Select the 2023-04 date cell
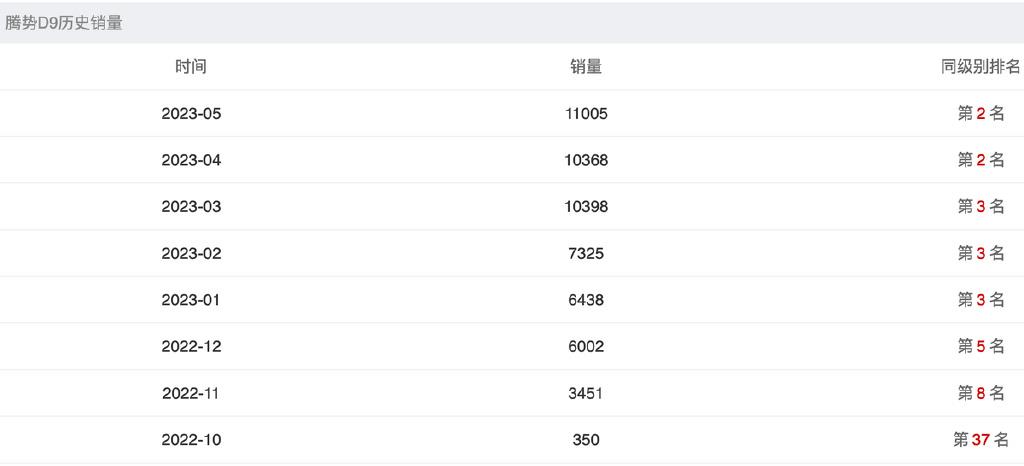 tap(191, 160)
